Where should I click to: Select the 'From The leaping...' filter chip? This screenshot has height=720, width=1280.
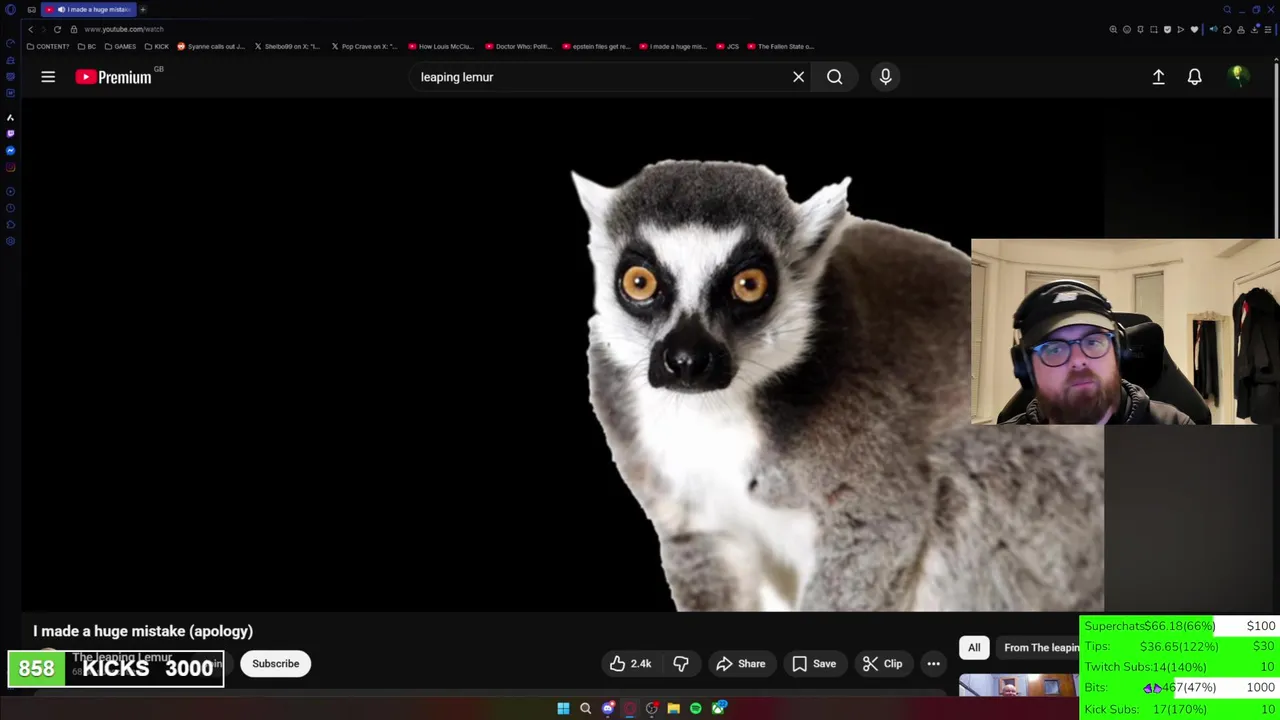1040,648
